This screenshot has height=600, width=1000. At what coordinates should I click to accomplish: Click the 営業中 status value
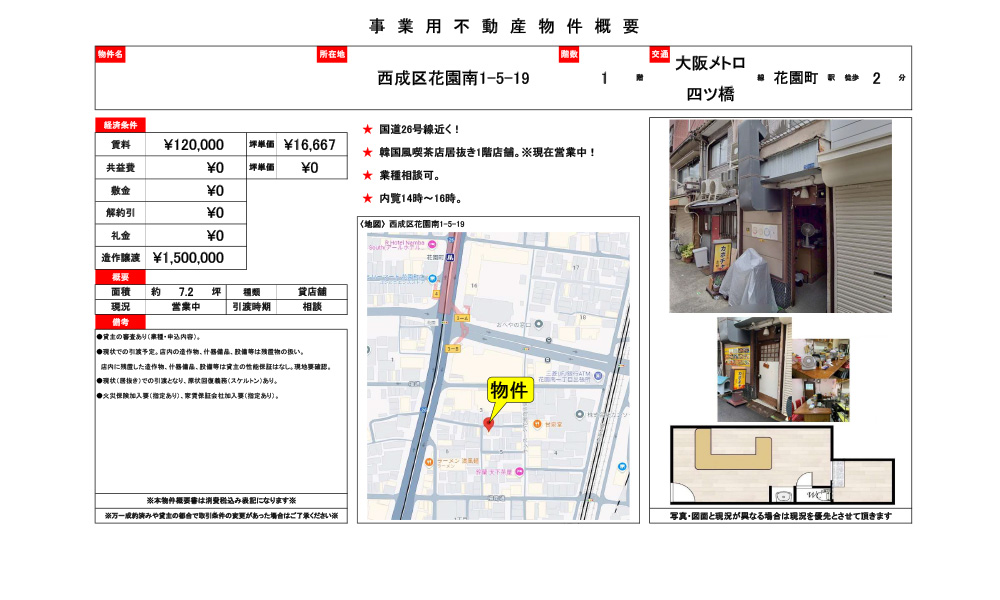click(x=186, y=307)
